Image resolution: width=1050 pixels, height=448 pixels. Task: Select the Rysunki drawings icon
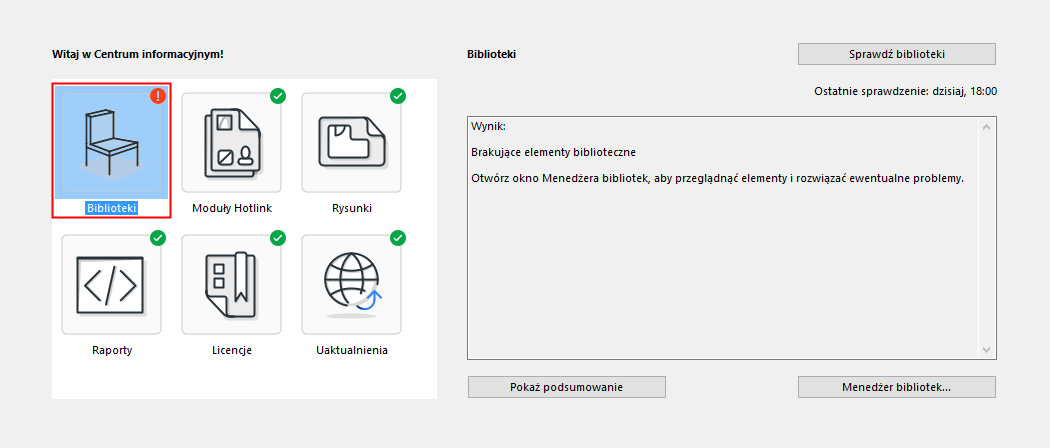351,142
